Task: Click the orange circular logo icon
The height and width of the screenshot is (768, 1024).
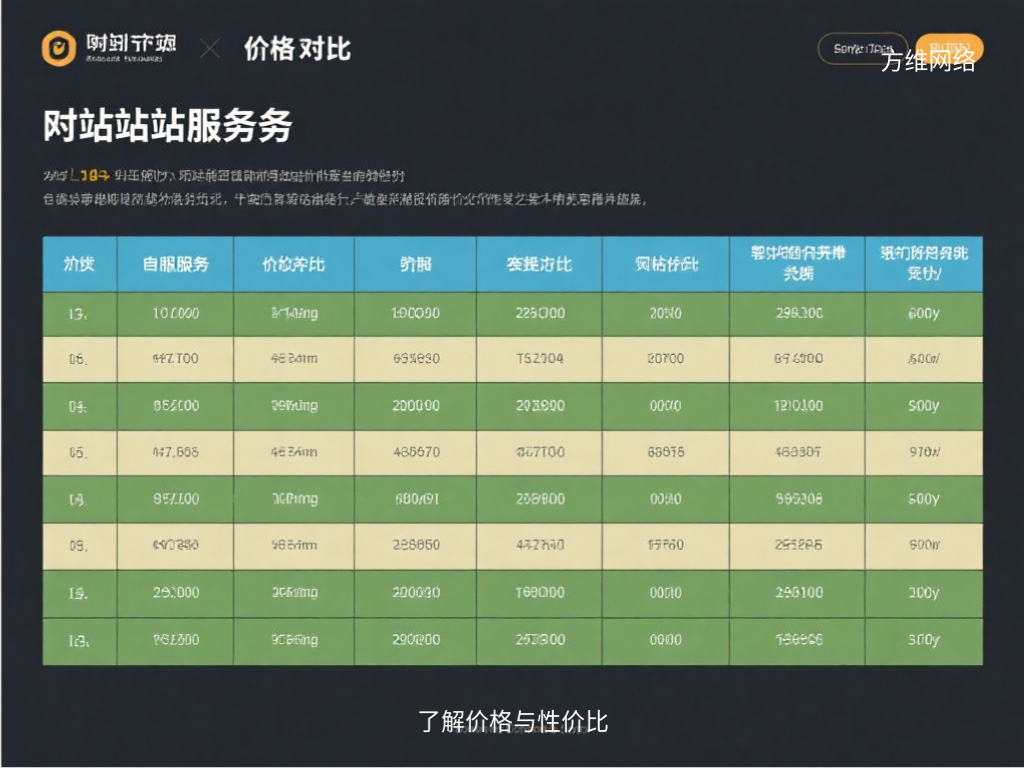Action: [58, 46]
